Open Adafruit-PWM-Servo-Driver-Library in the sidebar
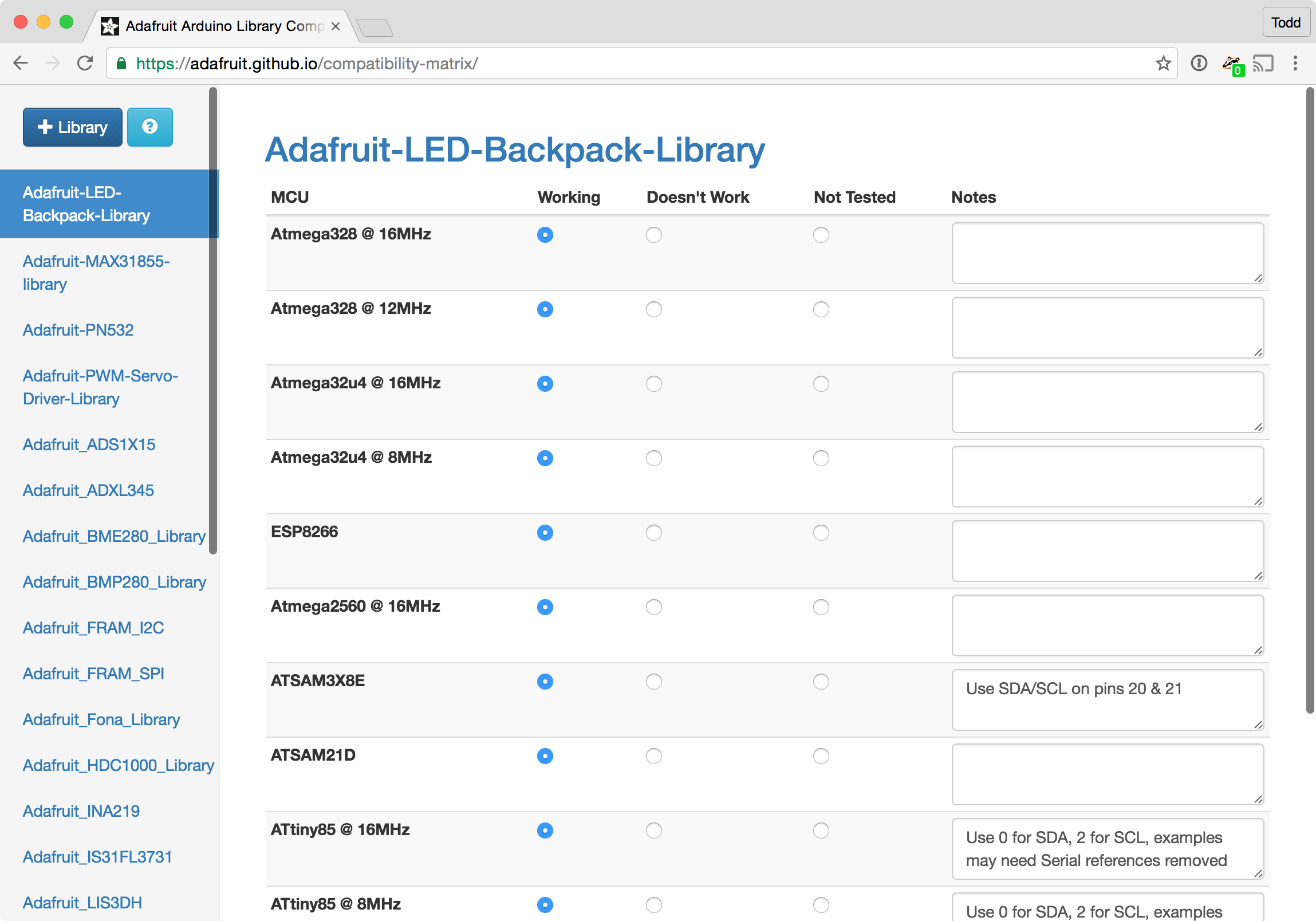This screenshot has width=1316, height=921. (100, 387)
